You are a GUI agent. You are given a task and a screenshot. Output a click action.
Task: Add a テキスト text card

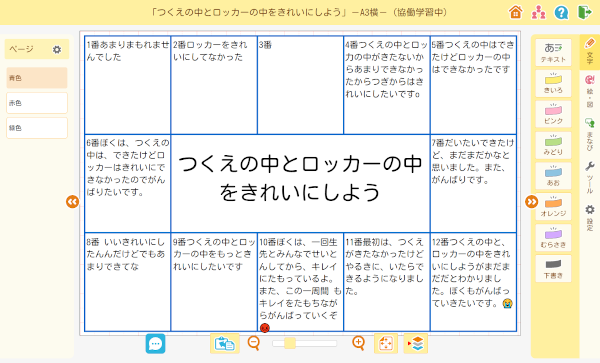tap(553, 52)
